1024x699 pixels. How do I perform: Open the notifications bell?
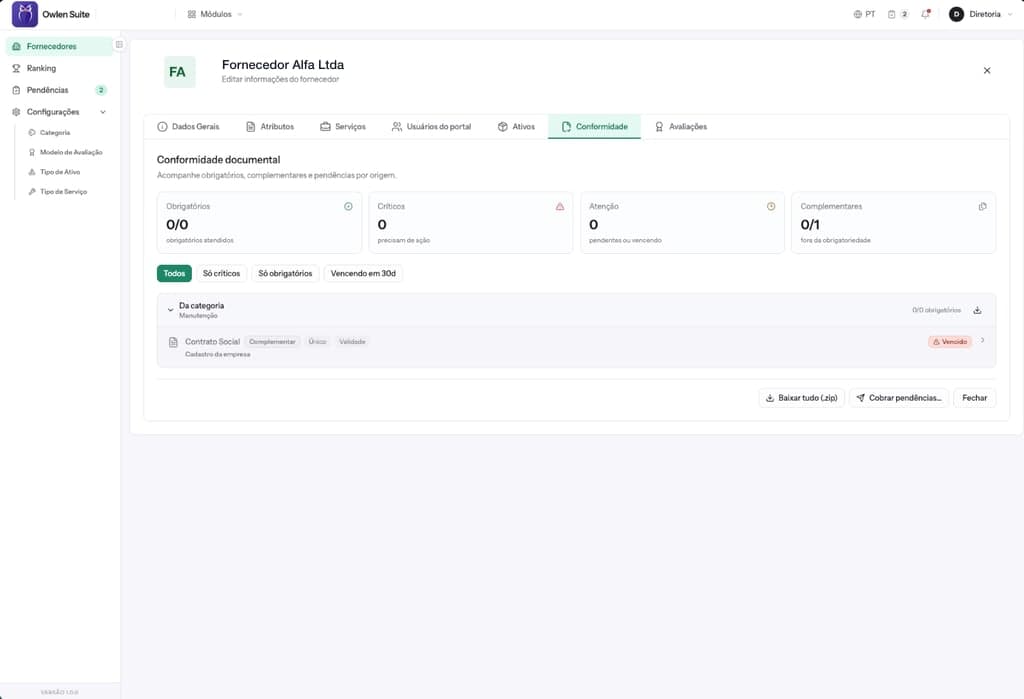pos(925,14)
